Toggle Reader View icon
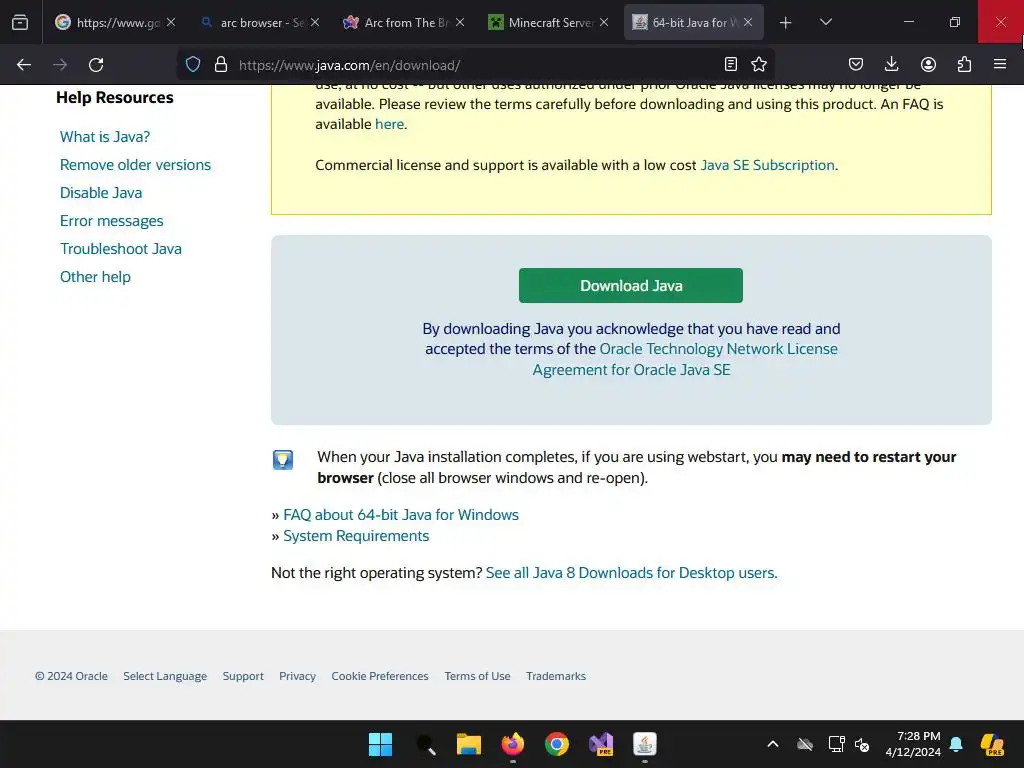This screenshot has height=768, width=1024. point(731,64)
